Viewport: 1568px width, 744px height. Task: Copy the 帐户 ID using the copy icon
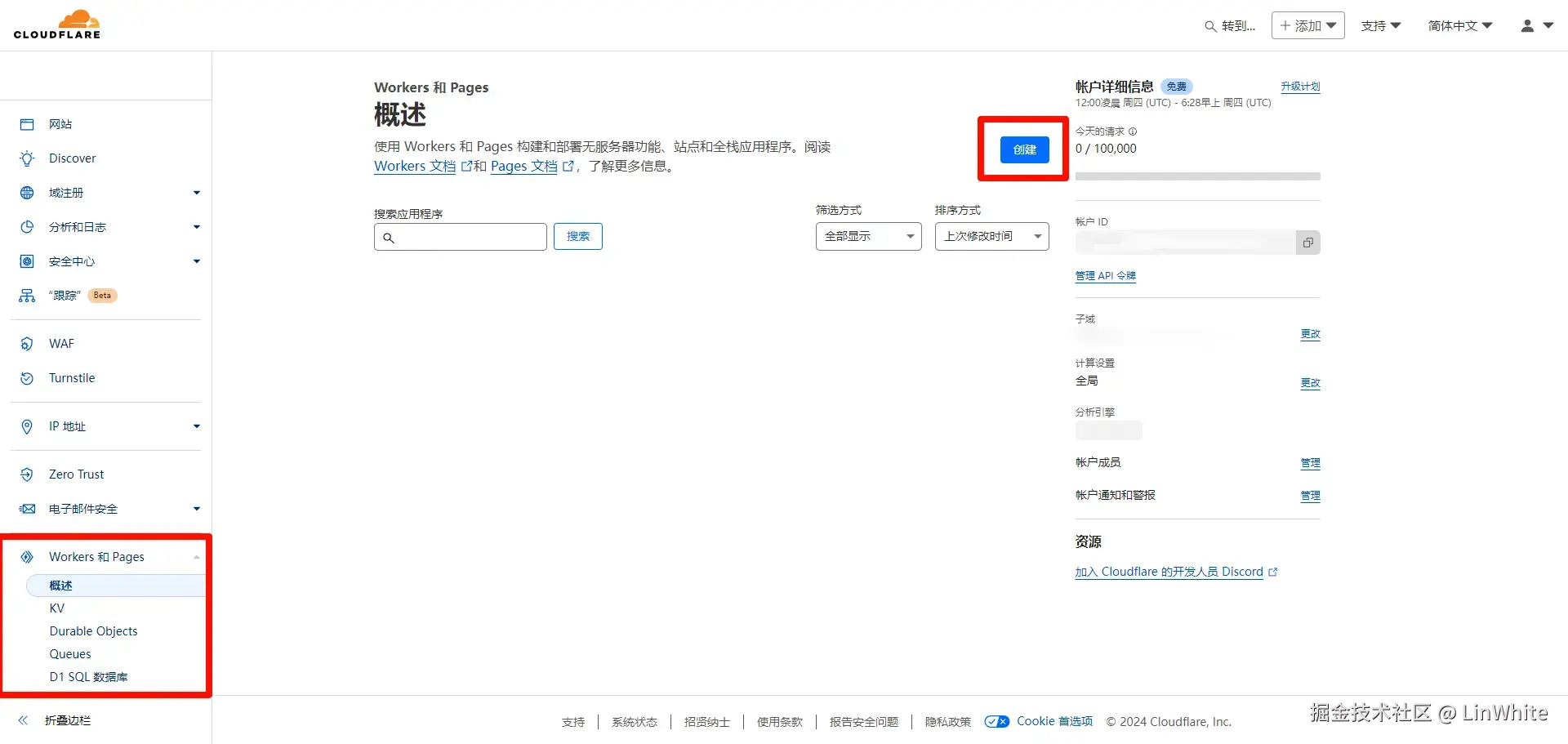[1308, 243]
